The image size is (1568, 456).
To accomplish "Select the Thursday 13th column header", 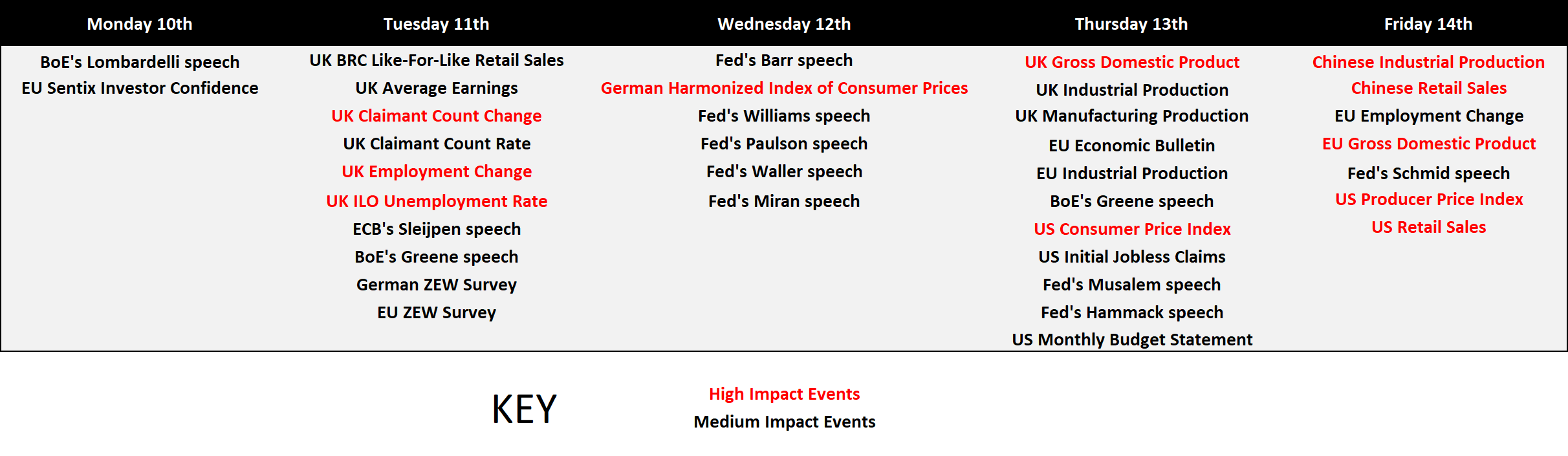I will 1131,24.
